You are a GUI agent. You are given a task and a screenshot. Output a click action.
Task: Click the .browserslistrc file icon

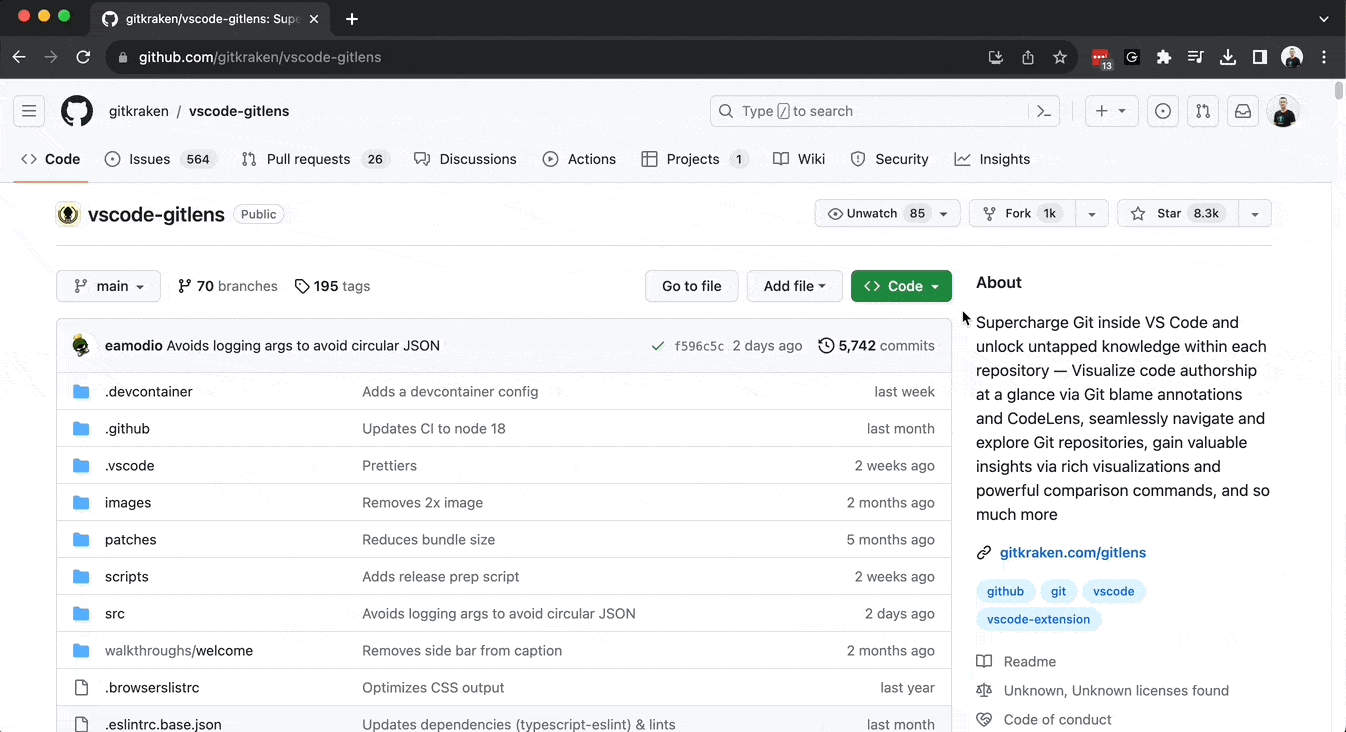point(81,688)
